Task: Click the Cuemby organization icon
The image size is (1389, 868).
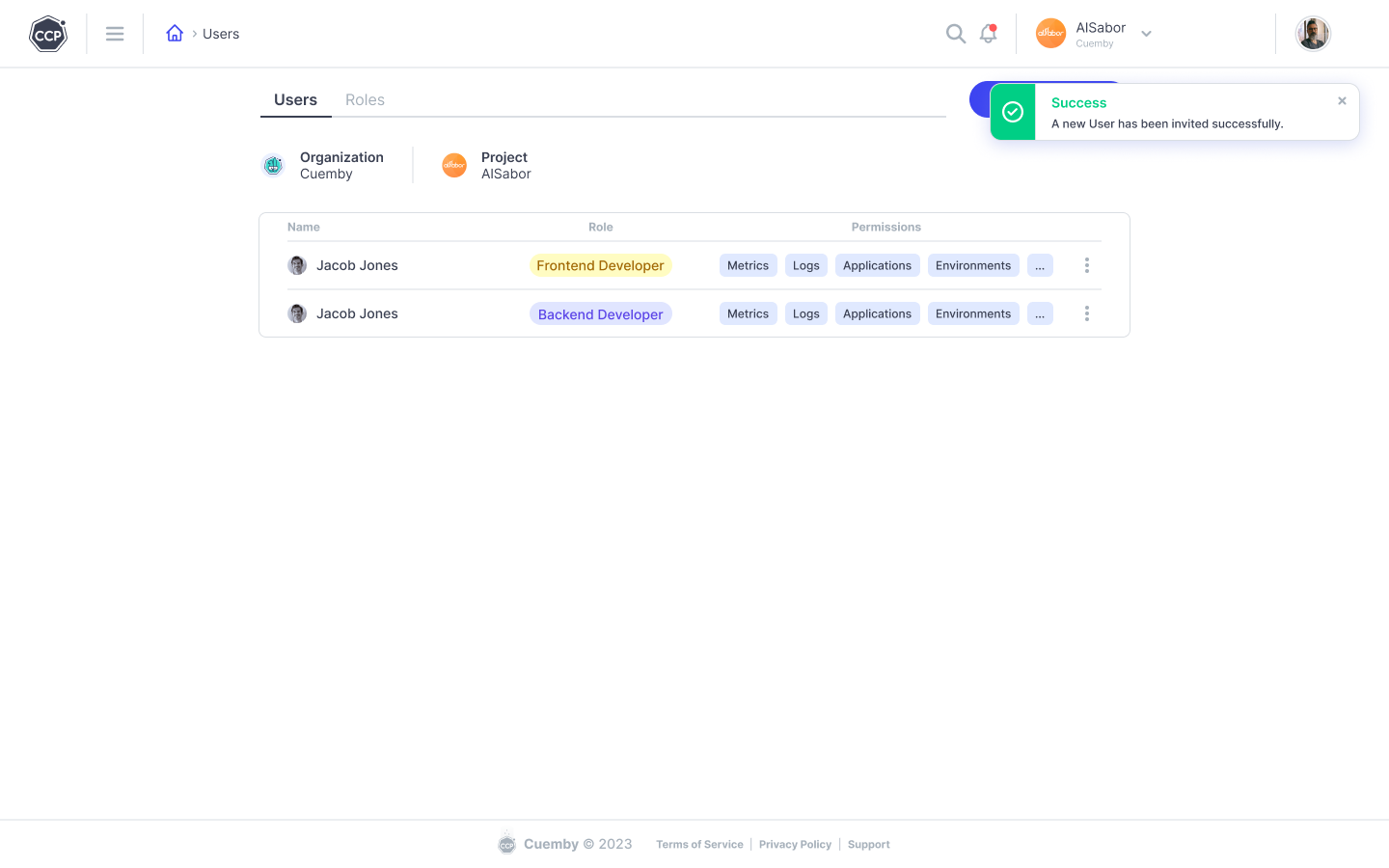Action: 273,166
